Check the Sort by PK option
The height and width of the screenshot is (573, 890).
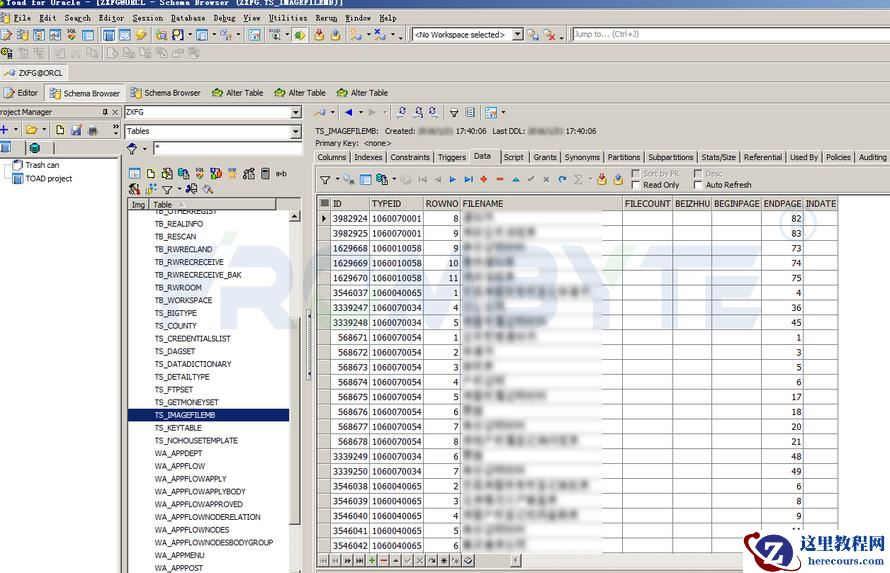tap(636, 173)
